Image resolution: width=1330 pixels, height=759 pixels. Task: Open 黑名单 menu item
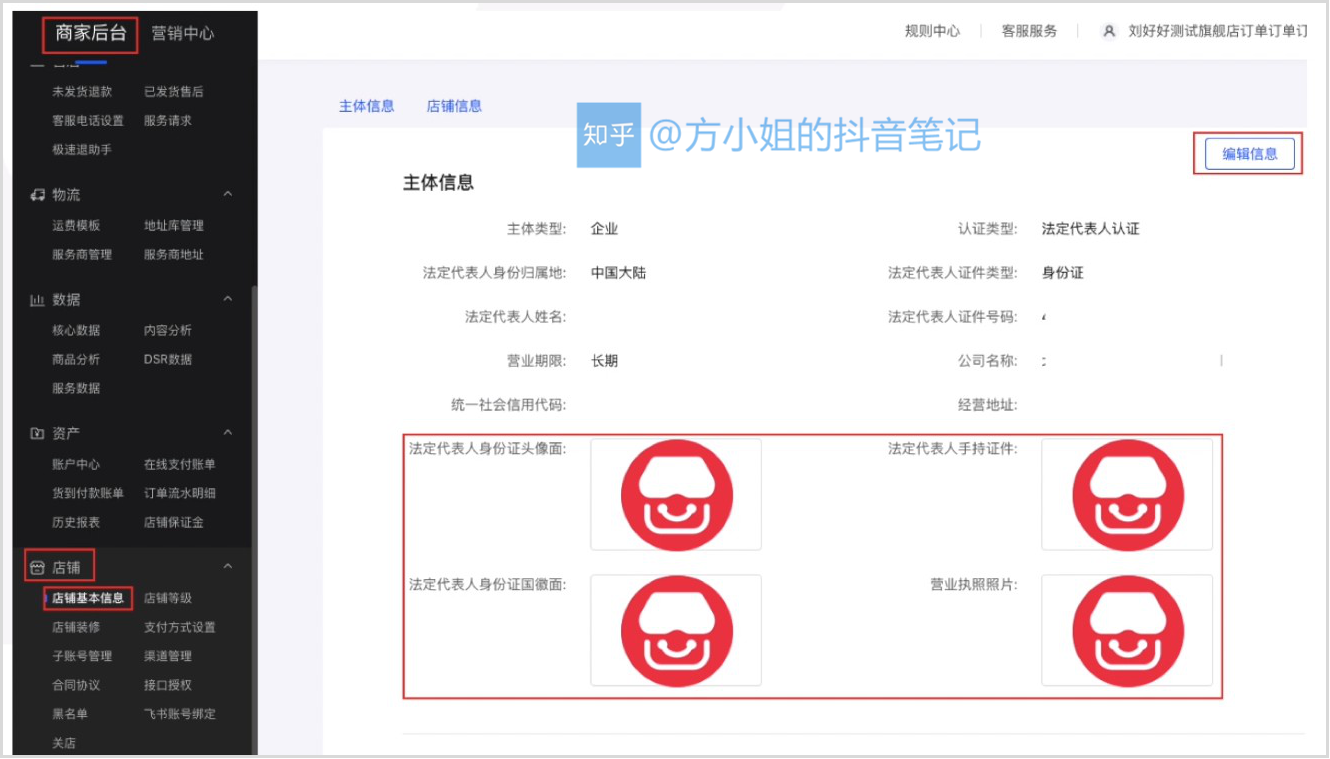pos(70,715)
